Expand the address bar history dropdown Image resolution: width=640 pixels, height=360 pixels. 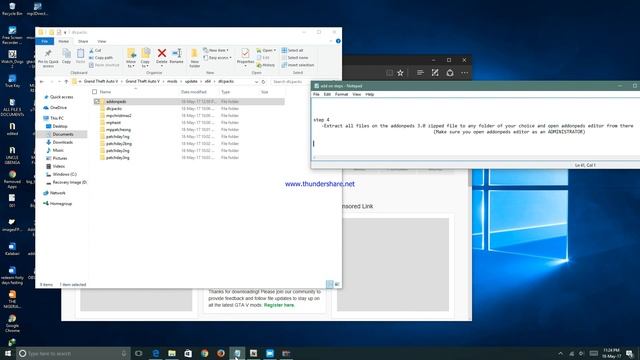point(256,82)
